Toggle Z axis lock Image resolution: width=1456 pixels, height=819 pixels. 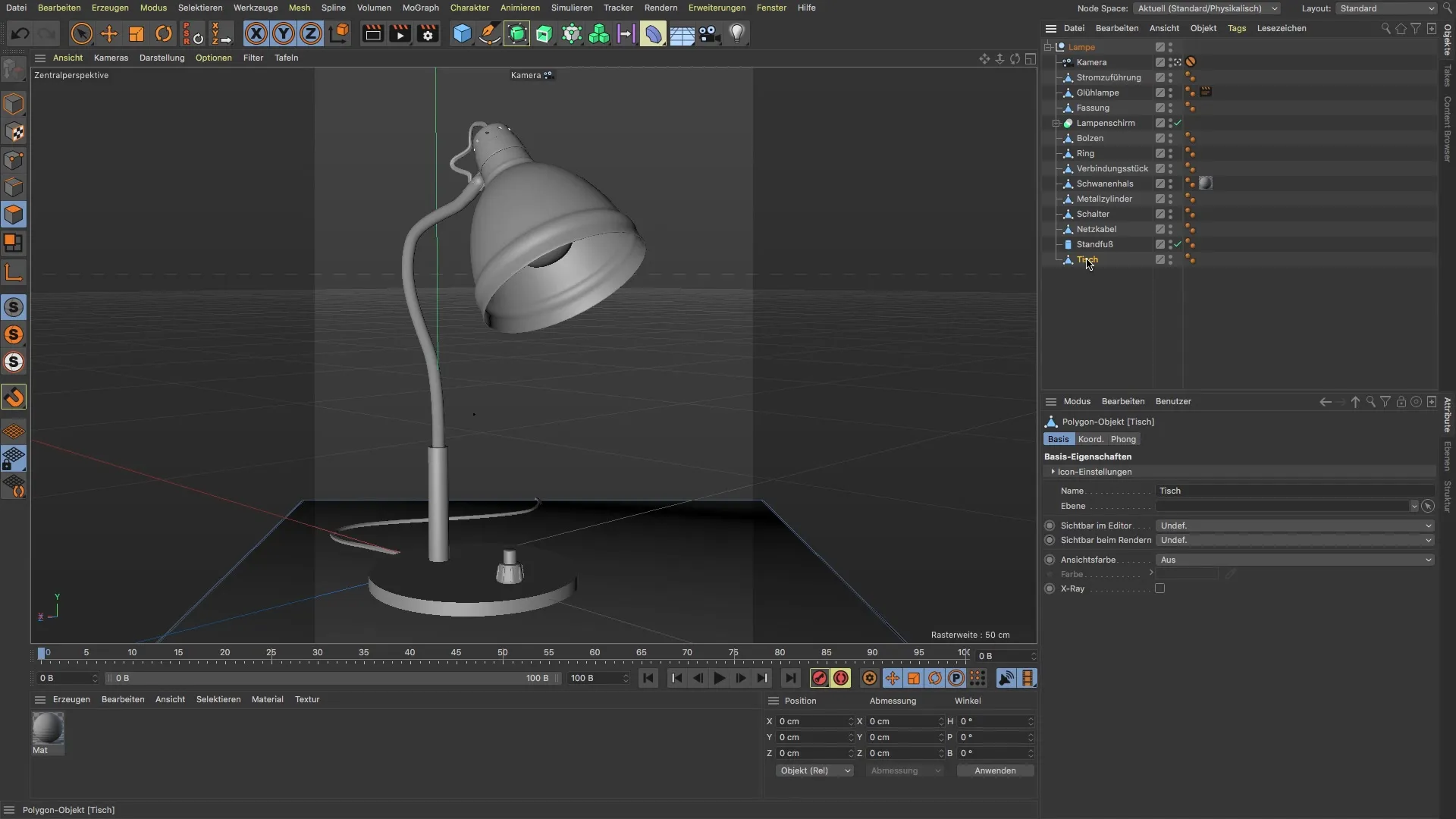311,34
